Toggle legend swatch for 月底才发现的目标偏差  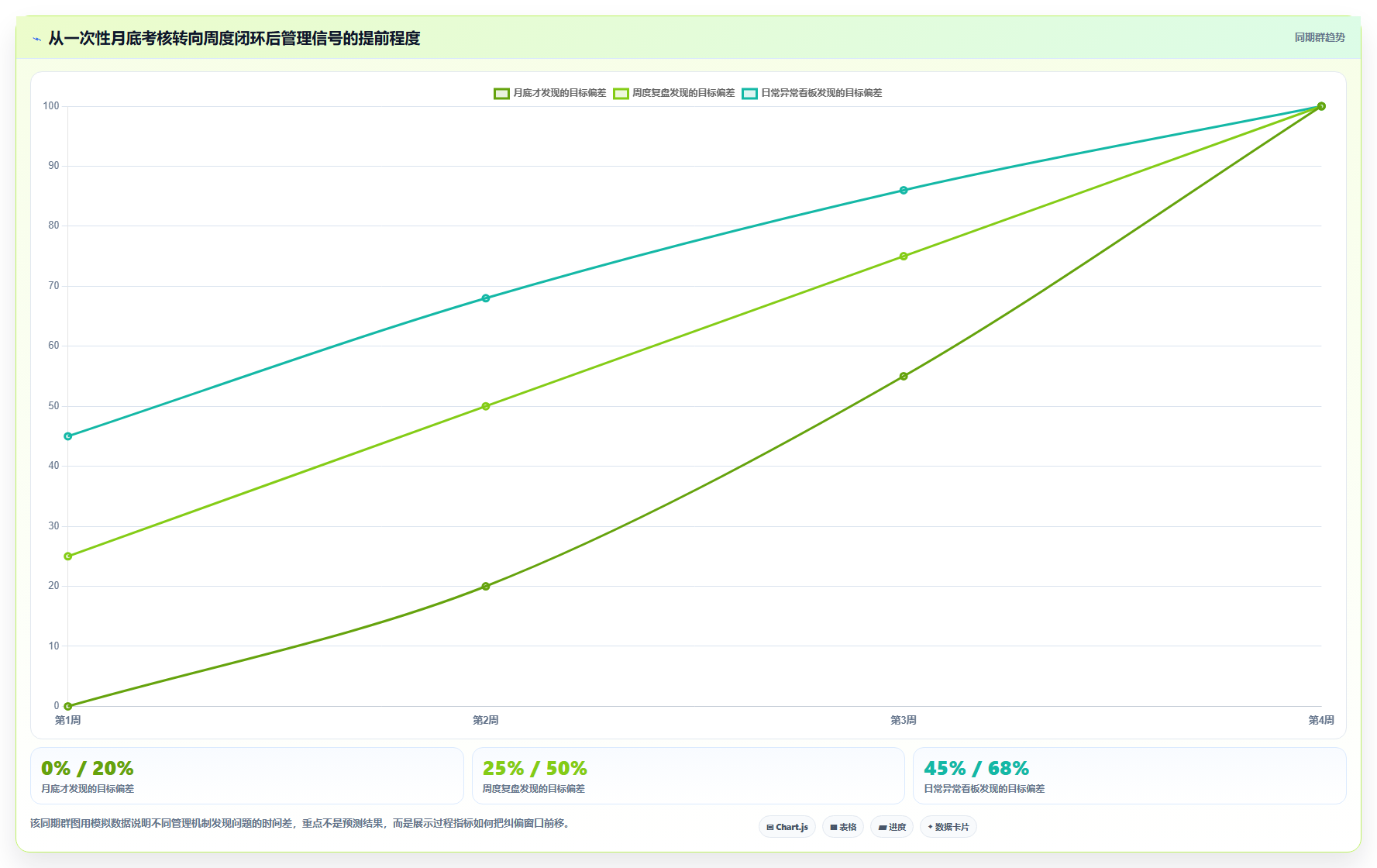coord(501,93)
